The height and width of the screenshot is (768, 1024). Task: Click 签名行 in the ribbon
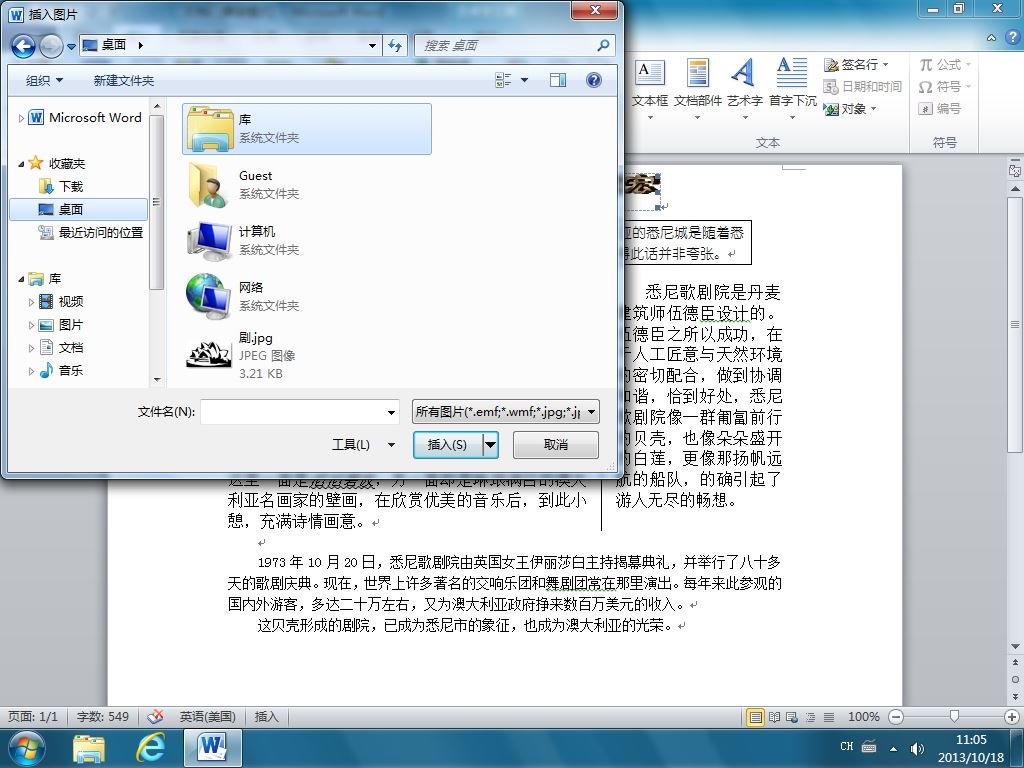856,65
